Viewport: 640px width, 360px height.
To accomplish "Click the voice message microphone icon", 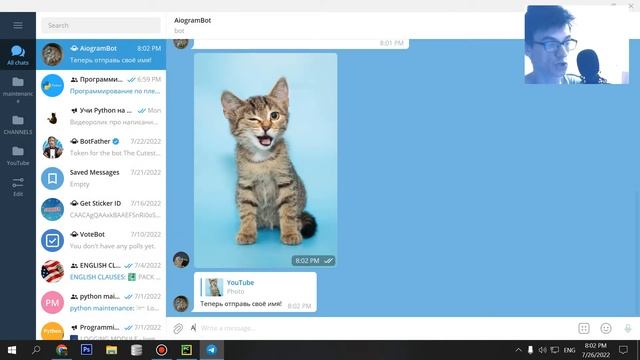I will 628,328.
